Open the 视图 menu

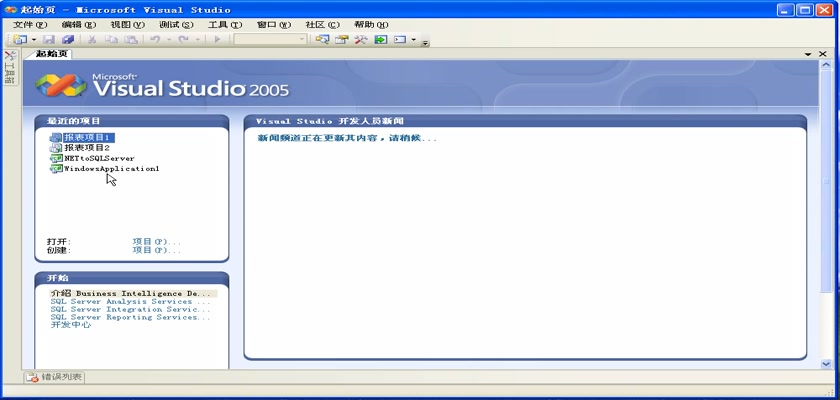coord(128,25)
